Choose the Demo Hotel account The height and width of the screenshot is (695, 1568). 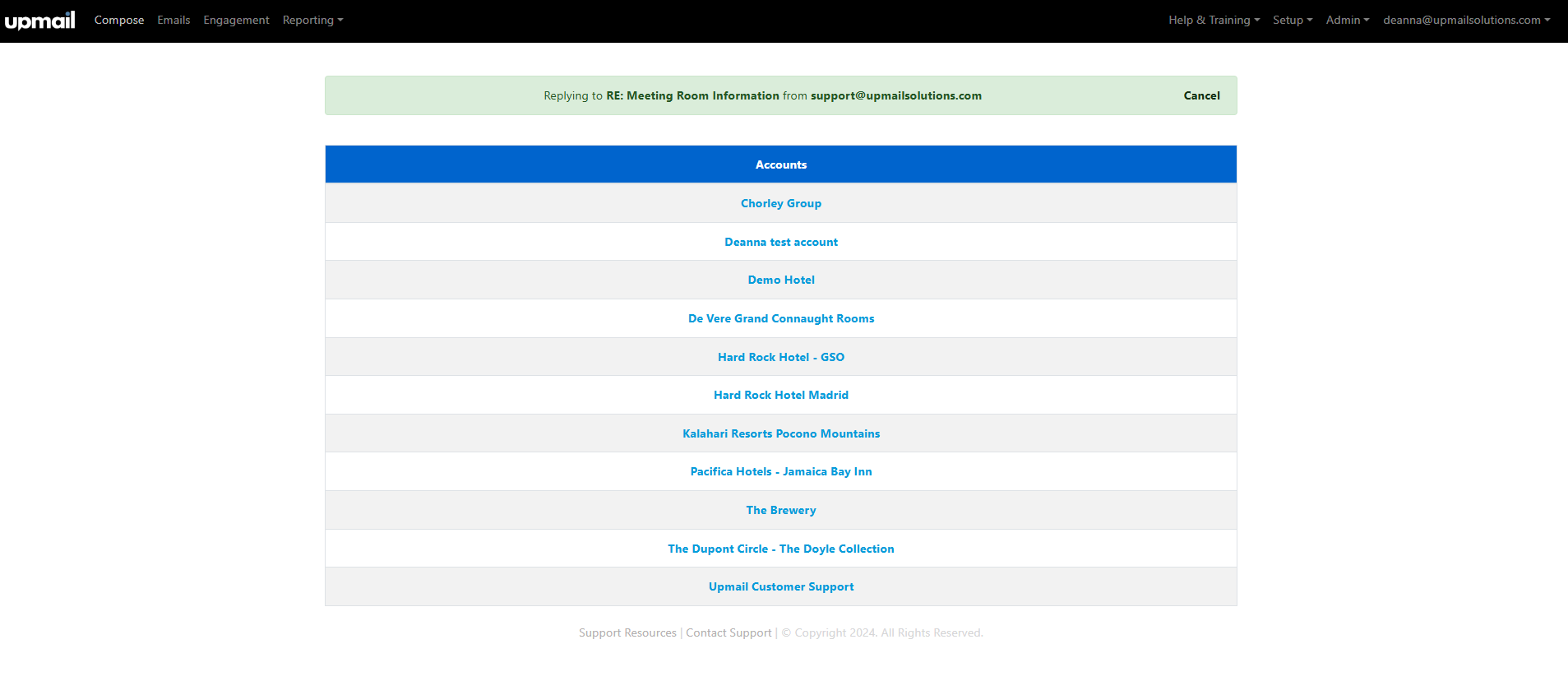(x=781, y=280)
